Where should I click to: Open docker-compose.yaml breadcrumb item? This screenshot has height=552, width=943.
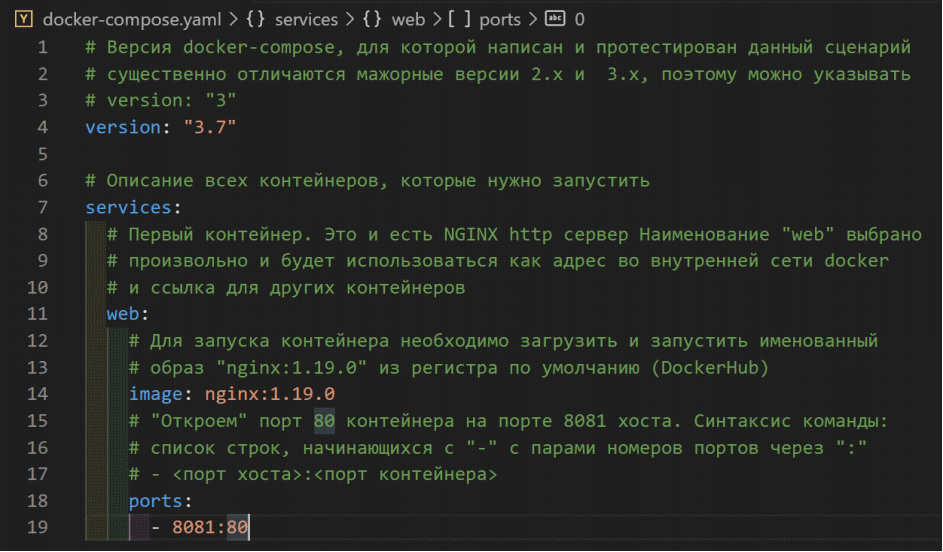[132, 19]
